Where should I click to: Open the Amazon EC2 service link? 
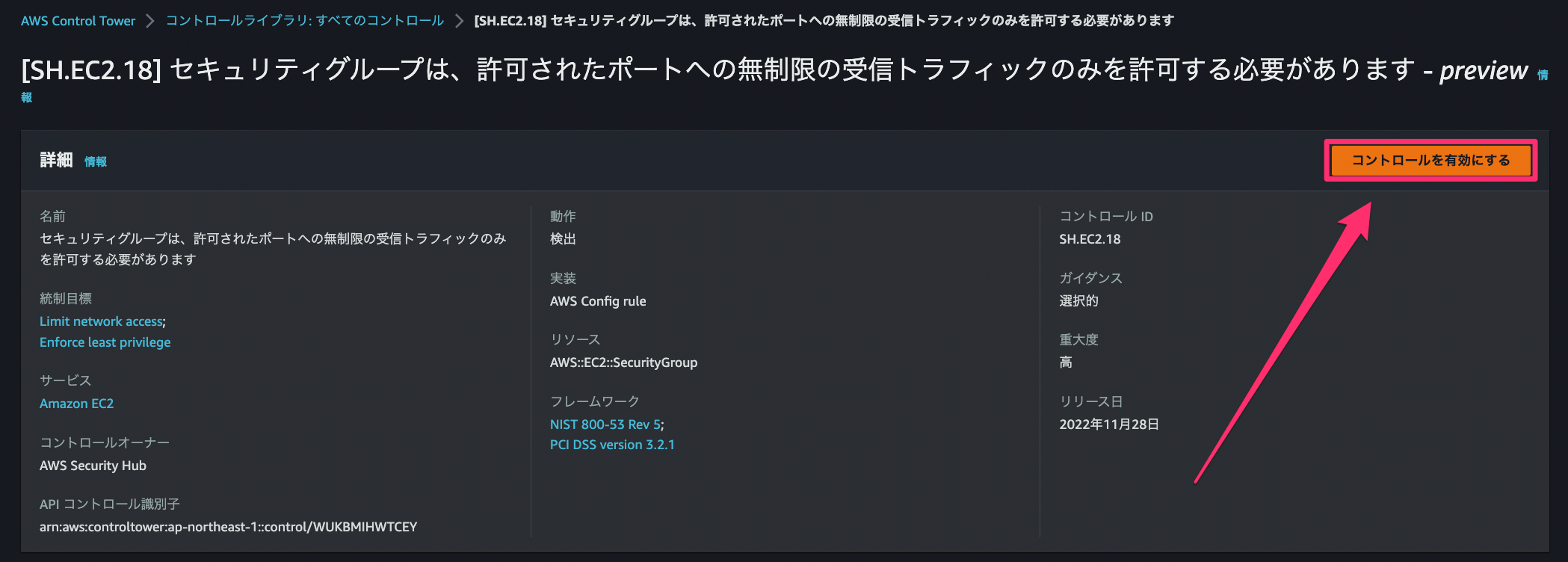click(77, 404)
